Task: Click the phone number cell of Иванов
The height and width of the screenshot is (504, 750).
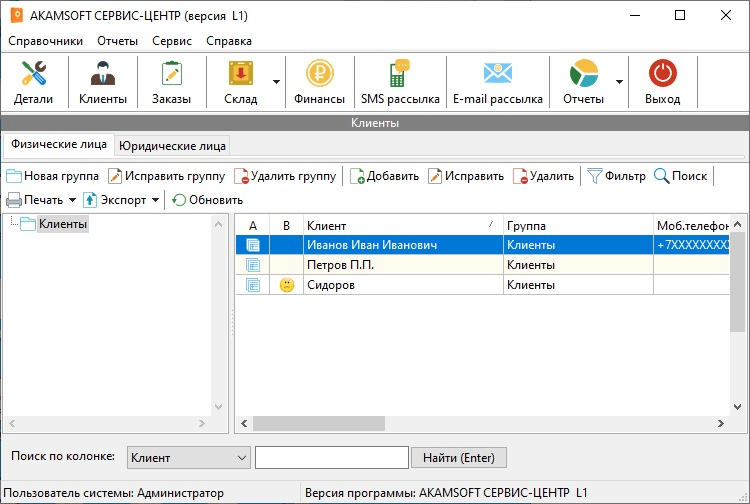Action: 692,245
